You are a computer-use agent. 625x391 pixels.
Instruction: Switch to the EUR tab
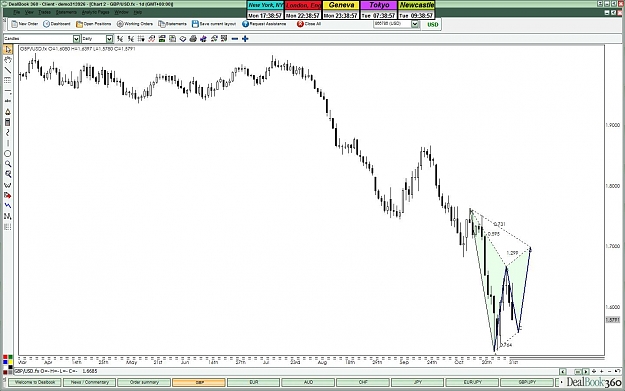[254, 382]
